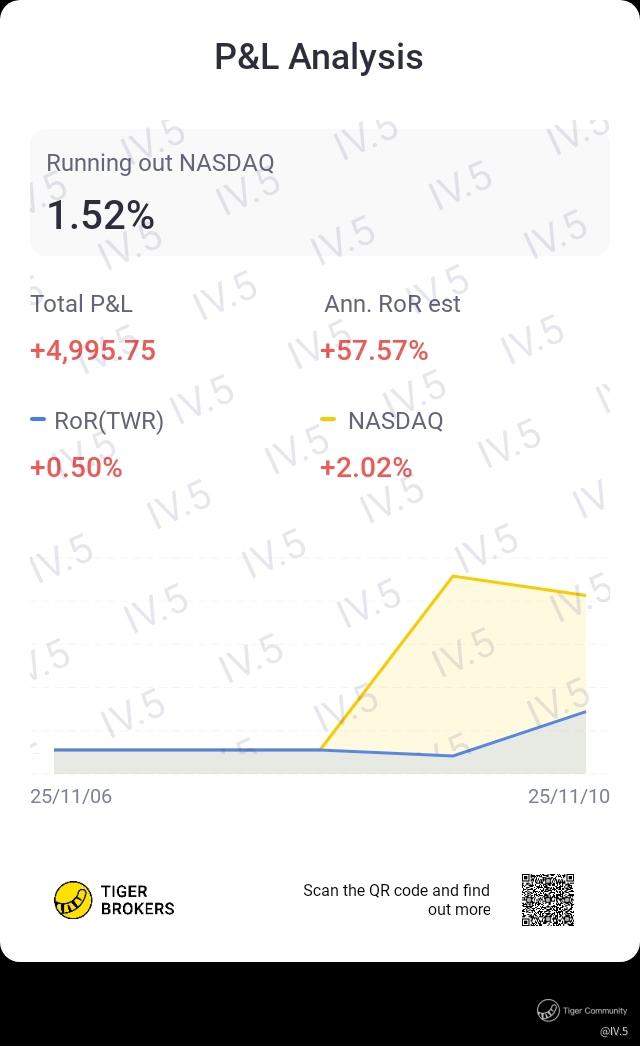The image size is (640, 1046).
Task: Click the +57.57% annualized return value
Action: point(374,350)
